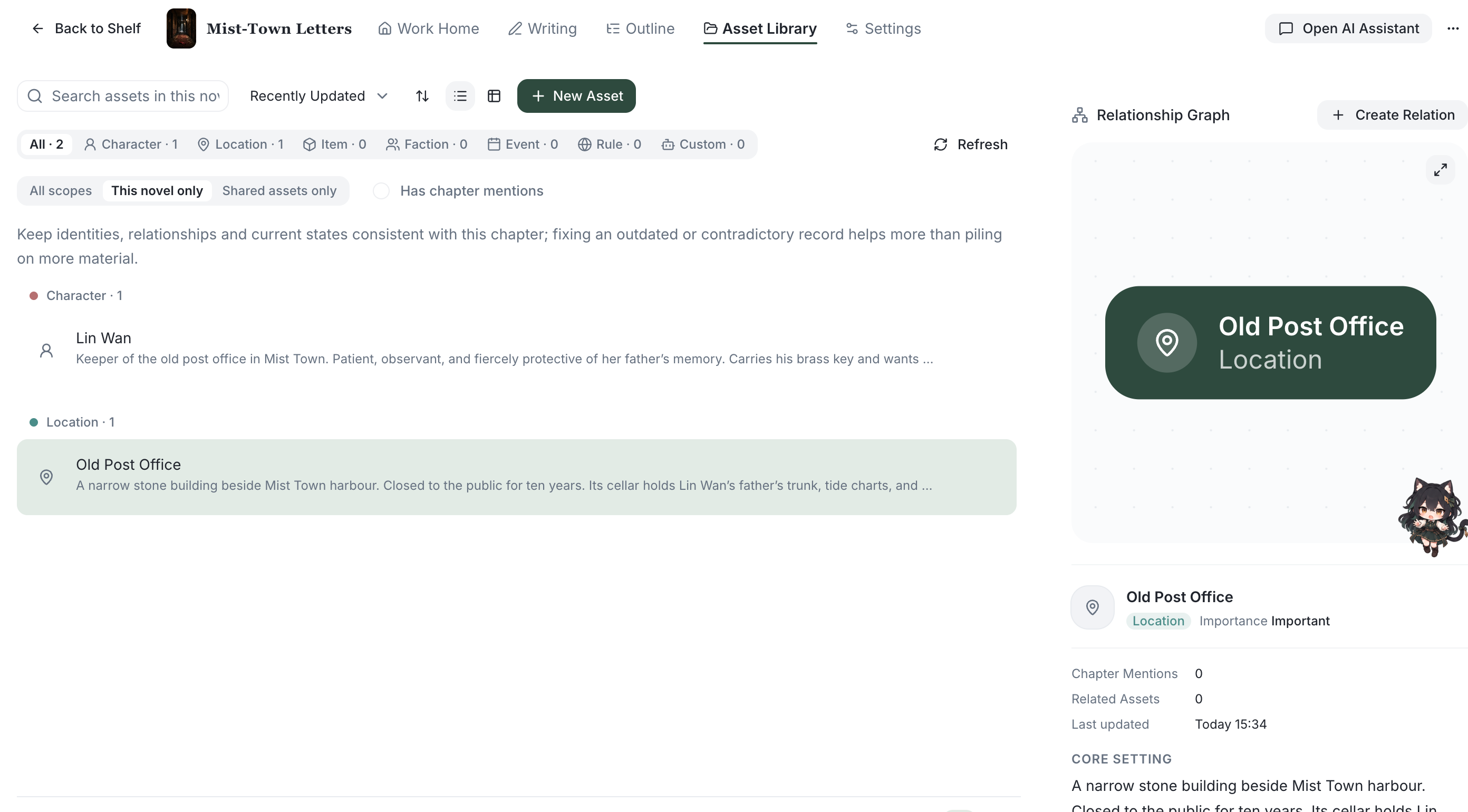Expand the Recently Updated sort dropdown
1468x812 pixels.
[318, 96]
